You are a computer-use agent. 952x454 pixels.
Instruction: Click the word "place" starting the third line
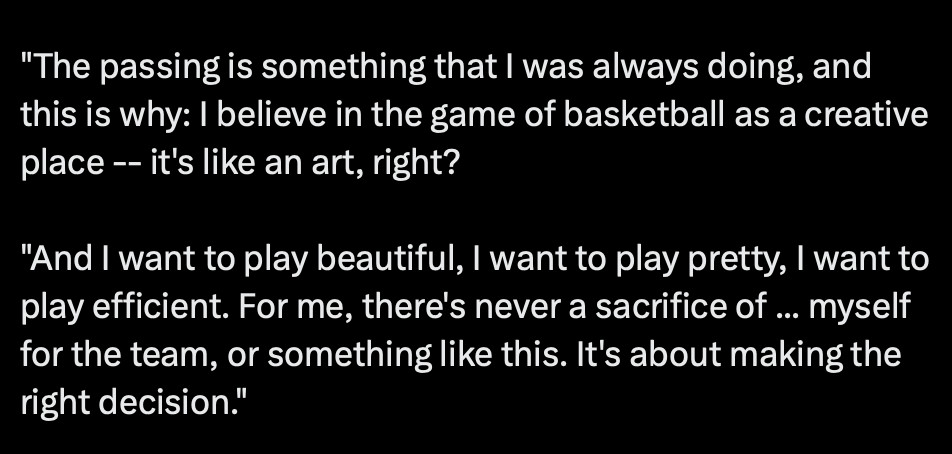click(56, 161)
